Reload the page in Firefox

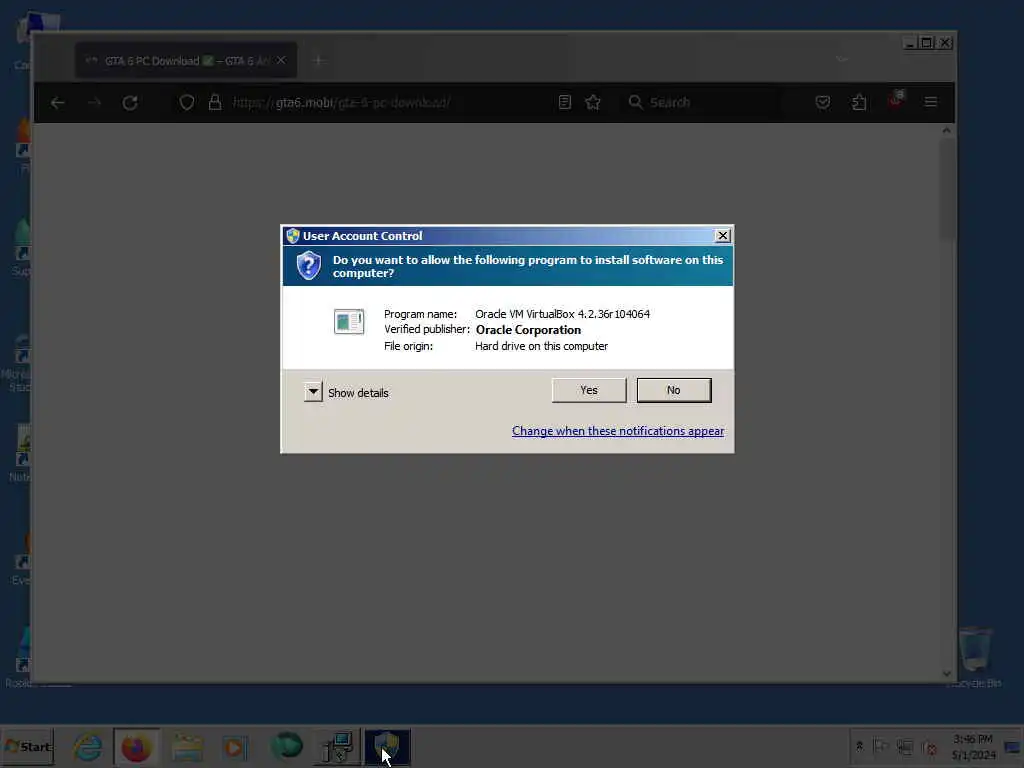point(130,103)
